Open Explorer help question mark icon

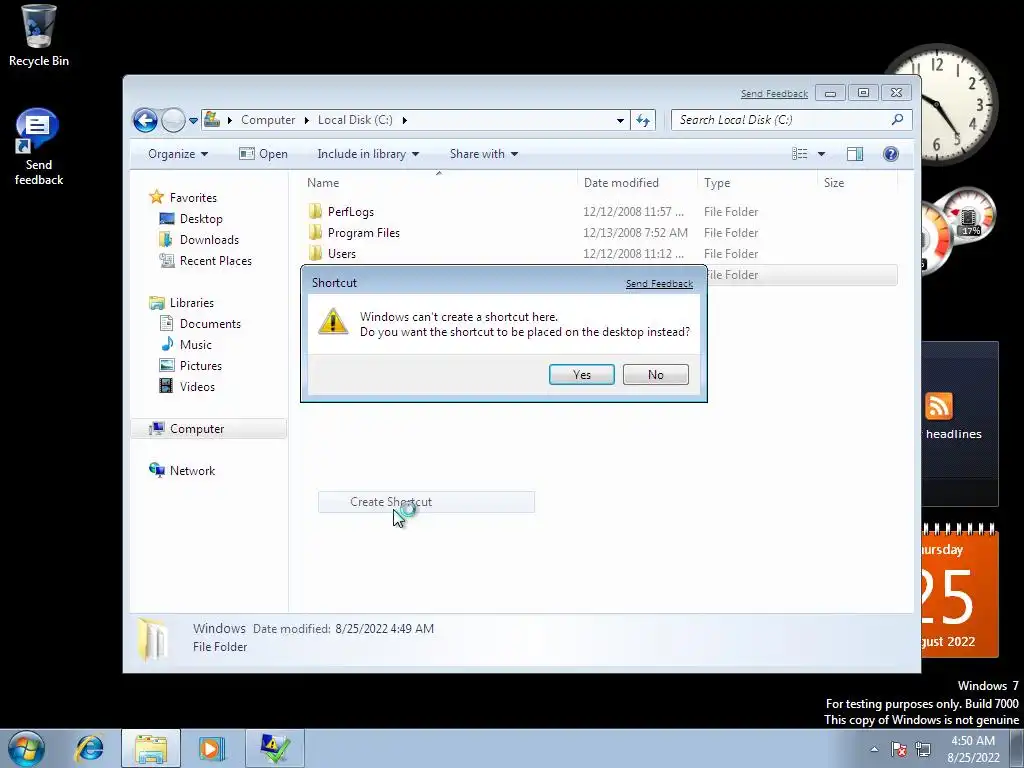pos(891,154)
